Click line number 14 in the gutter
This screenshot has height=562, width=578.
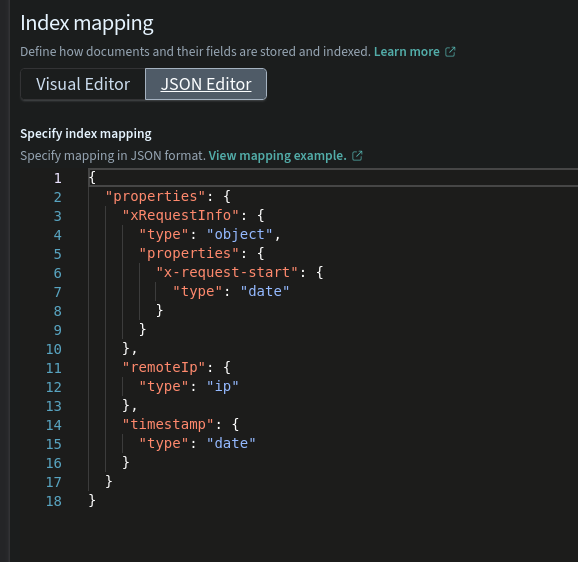[54, 425]
